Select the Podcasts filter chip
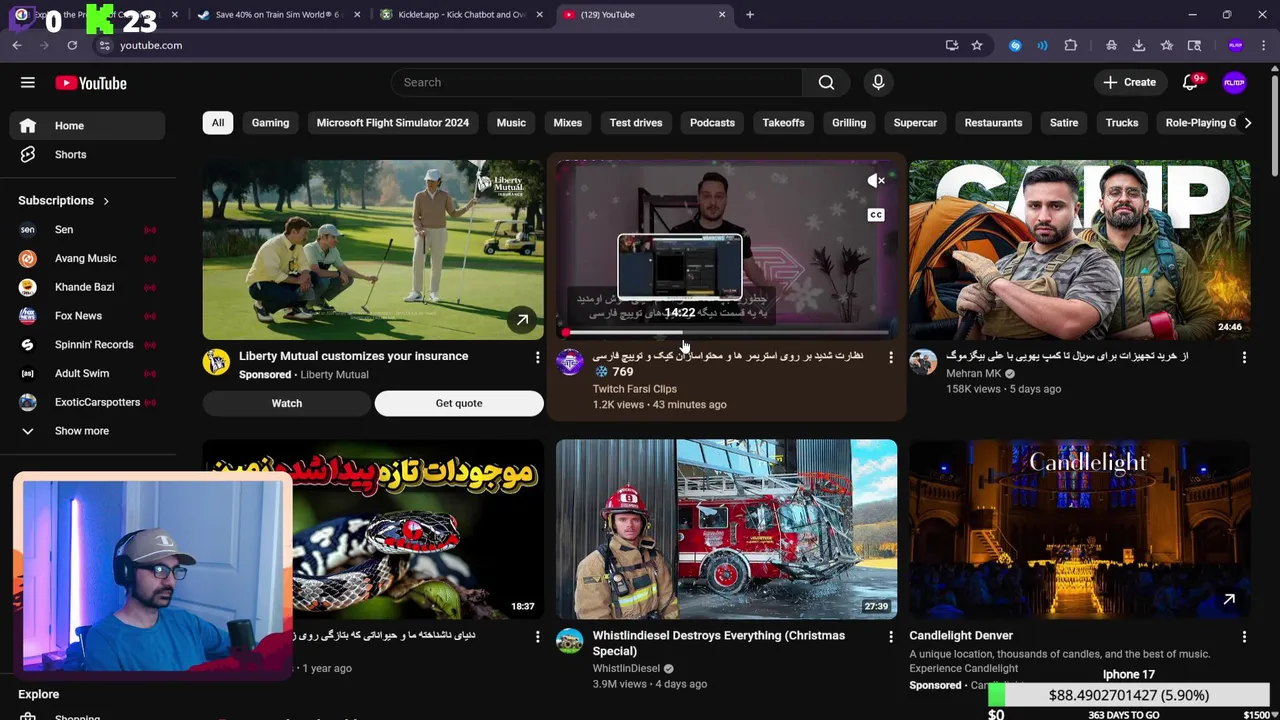Screen dimensions: 1280x720 click(712, 123)
